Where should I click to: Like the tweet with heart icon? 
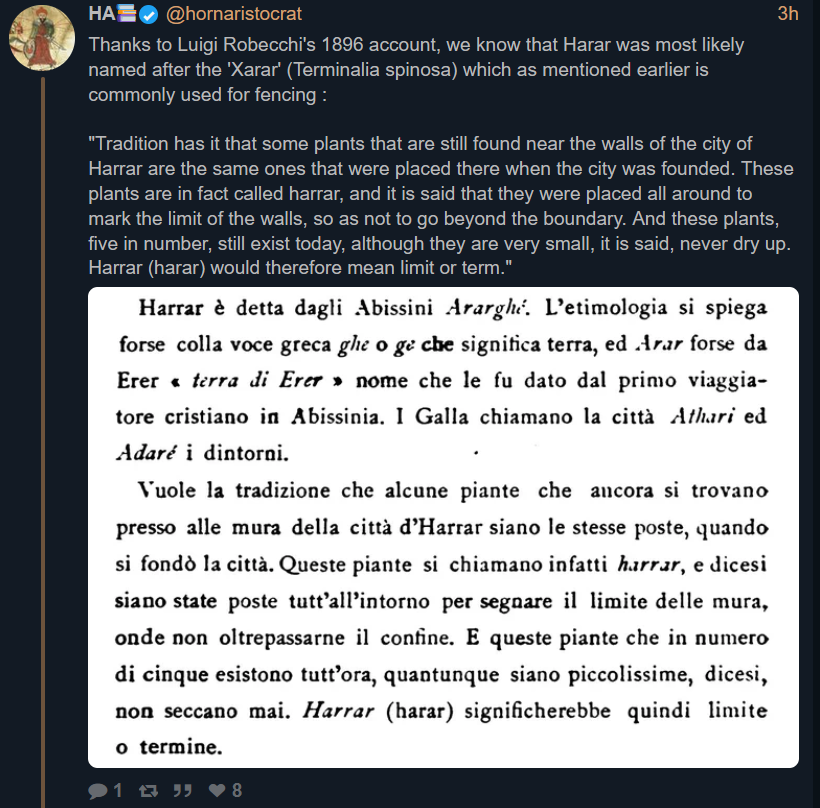click(216, 791)
